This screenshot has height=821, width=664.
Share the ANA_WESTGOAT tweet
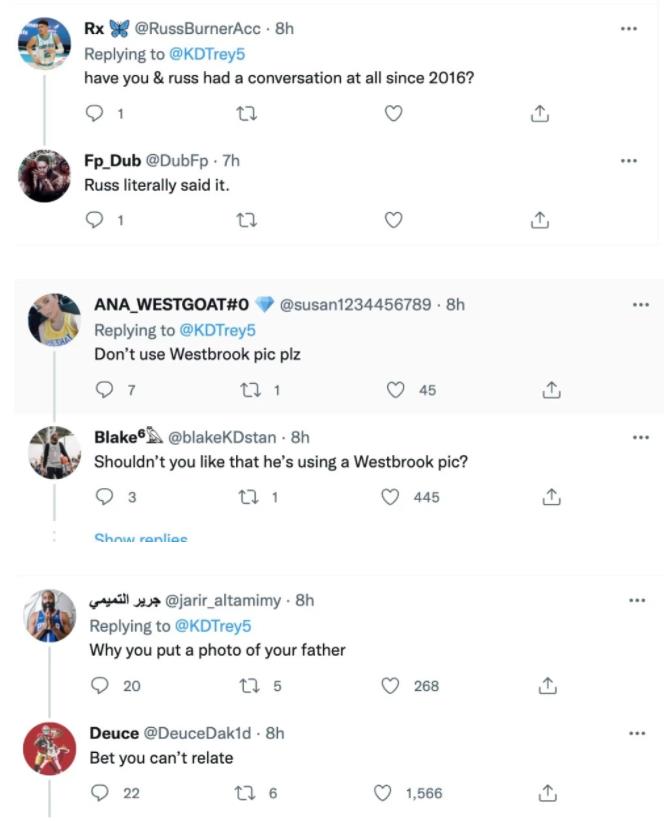coord(549,390)
